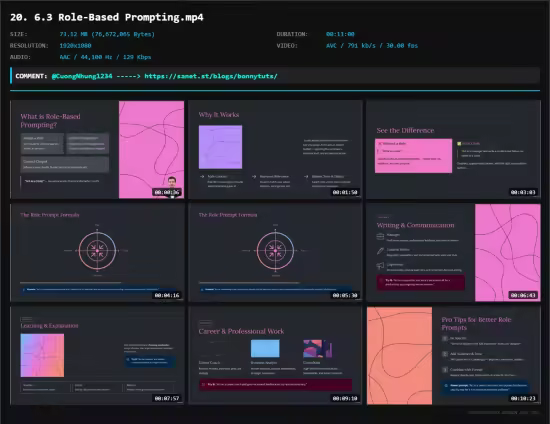Click the presenter face avatar in first thumbnail
This screenshot has height=424, width=550.
tap(172, 182)
